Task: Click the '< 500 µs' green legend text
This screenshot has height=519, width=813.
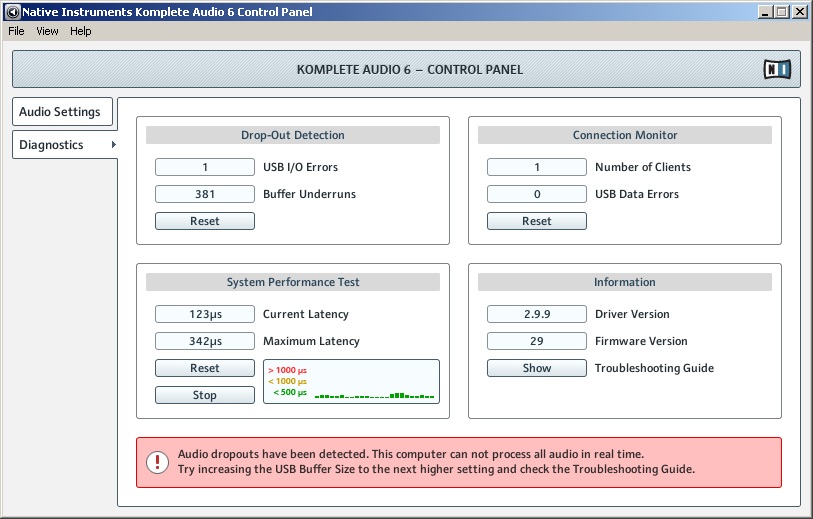Action: click(290, 392)
